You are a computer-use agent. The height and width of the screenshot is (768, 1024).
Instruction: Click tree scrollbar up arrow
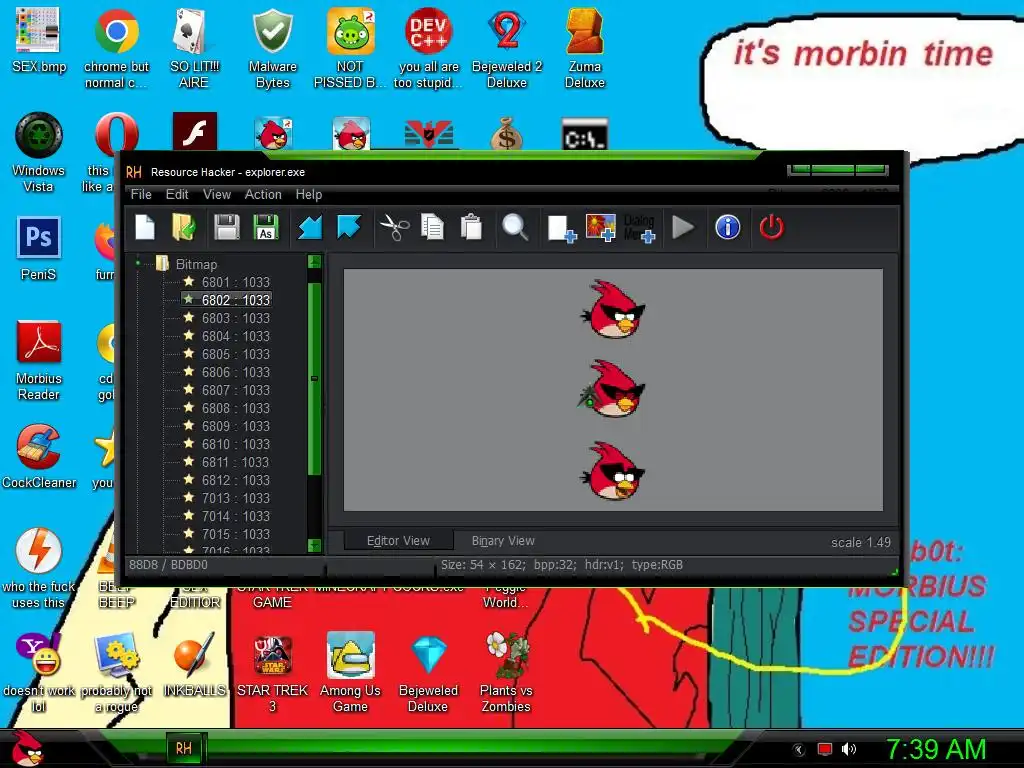click(314, 262)
